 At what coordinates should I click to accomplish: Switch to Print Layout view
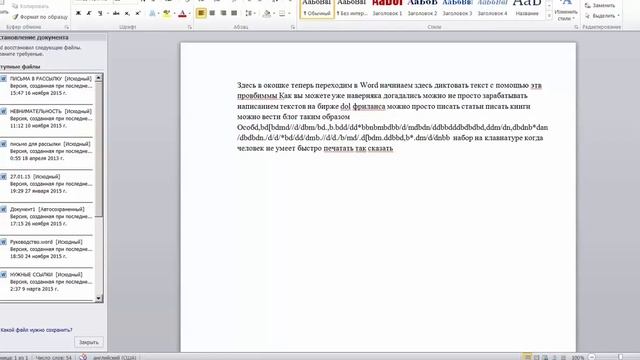527,357
